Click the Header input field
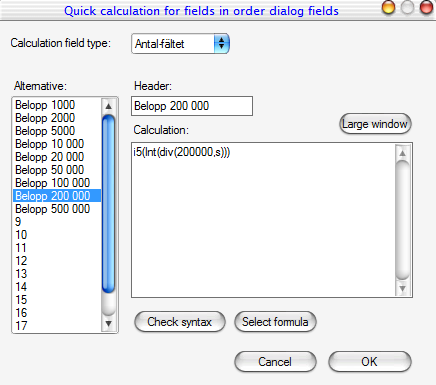 coord(192,106)
